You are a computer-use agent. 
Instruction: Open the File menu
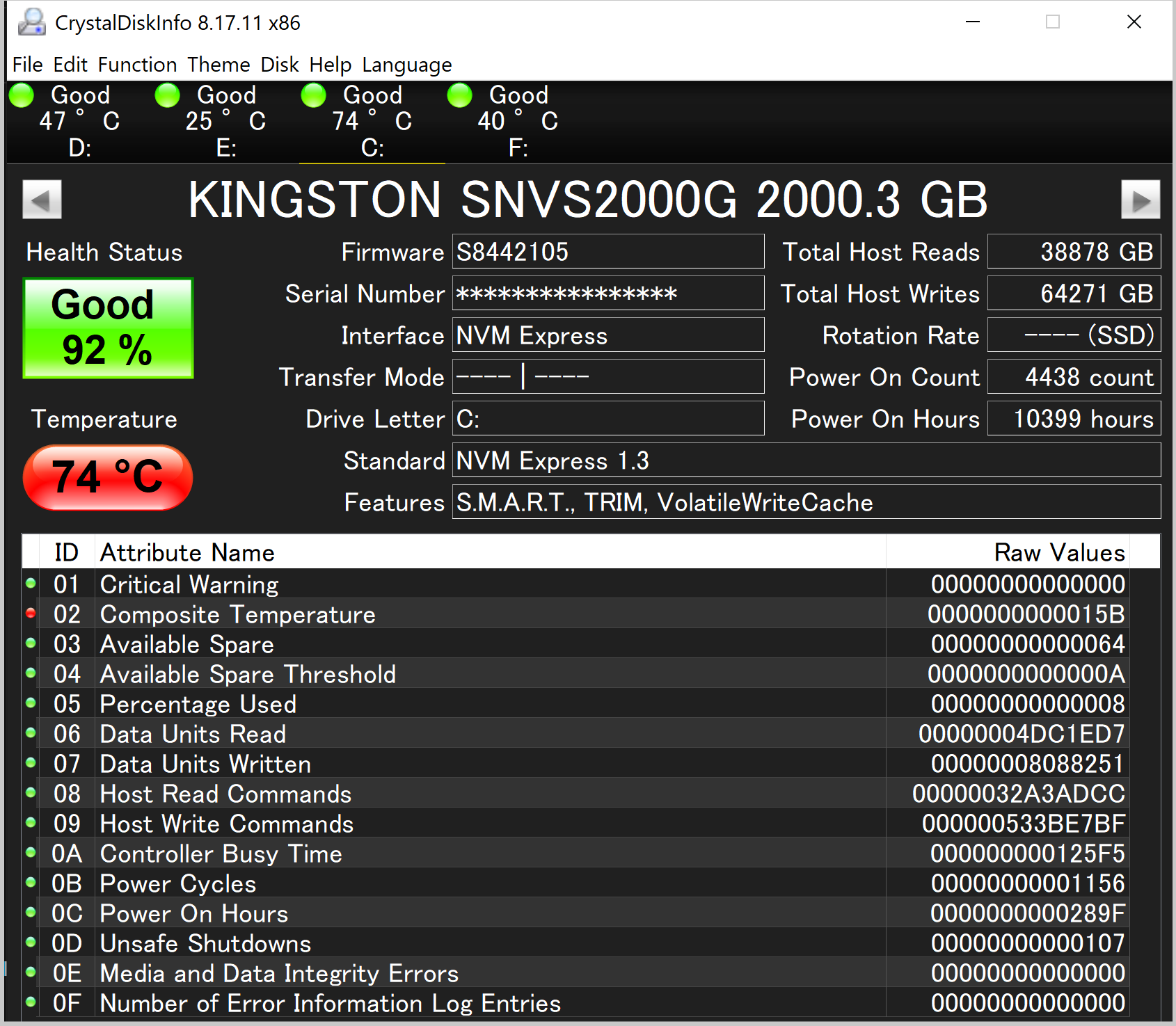(x=28, y=65)
